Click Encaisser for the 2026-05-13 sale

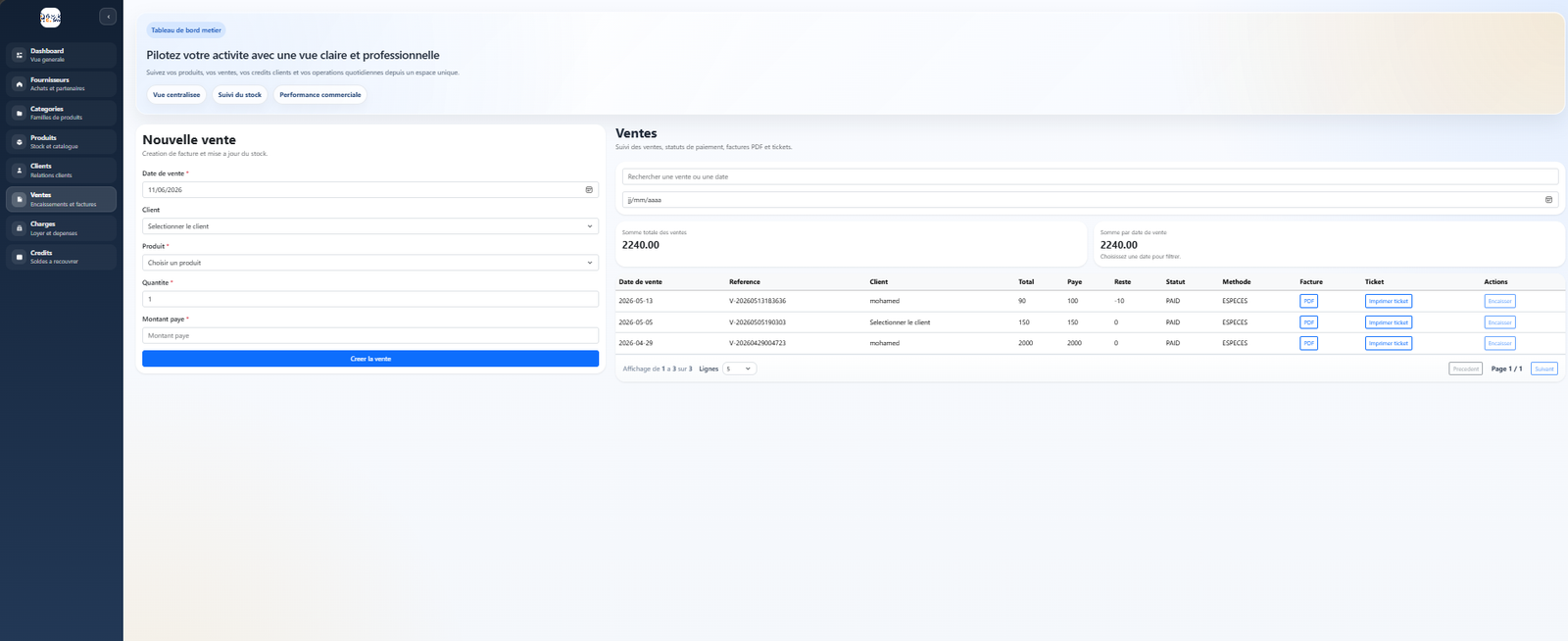(1499, 301)
